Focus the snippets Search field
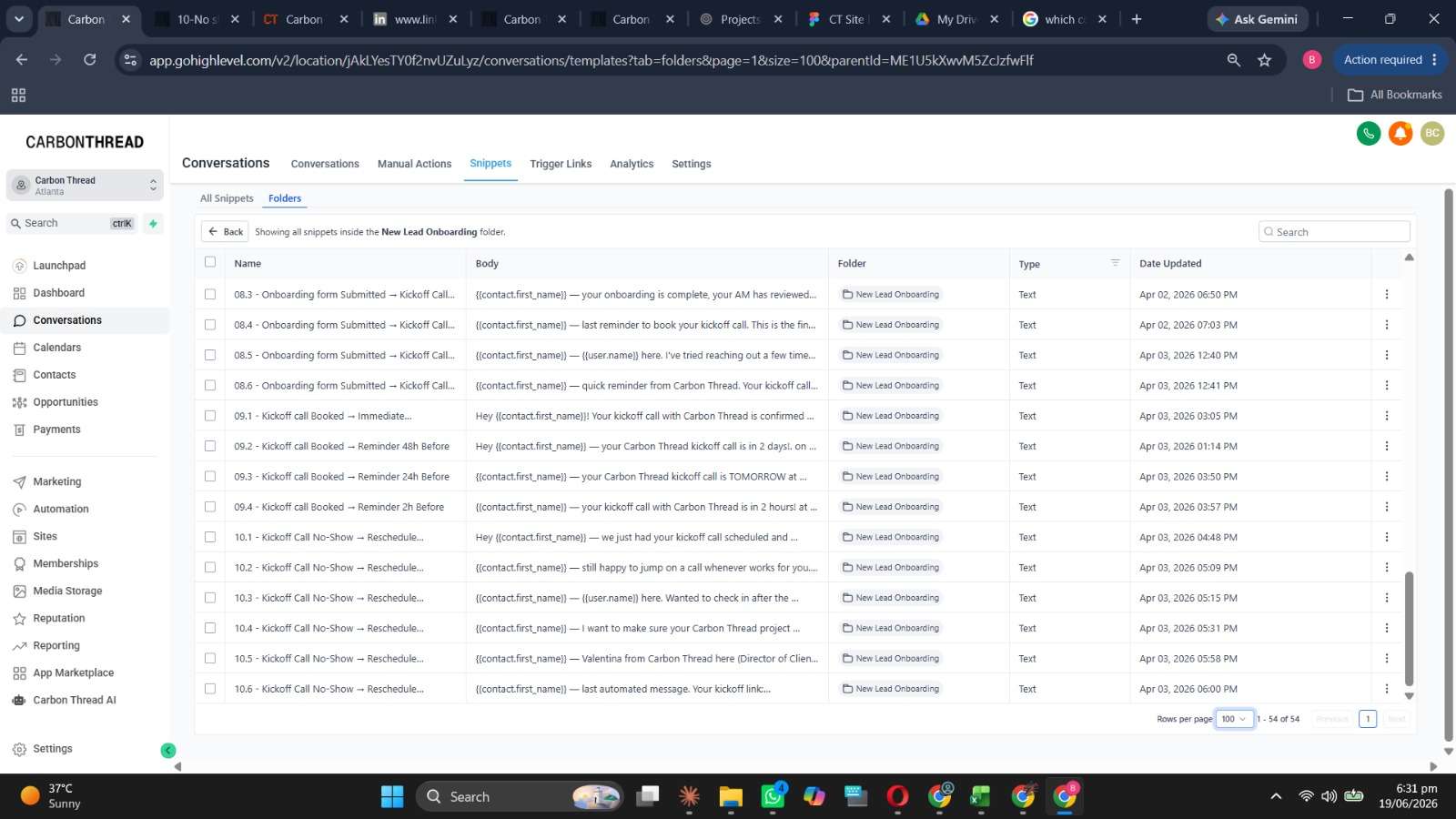The width and height of the screenshot is (1456, 819). coord(1334,232)
